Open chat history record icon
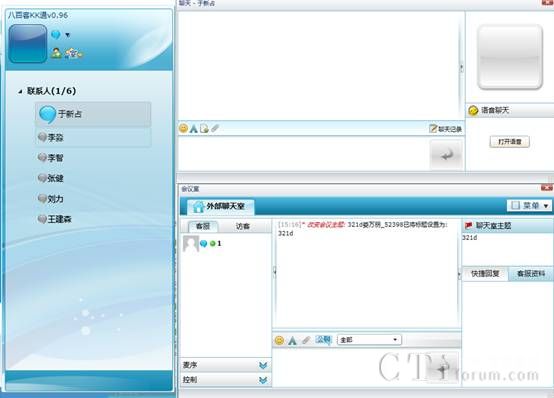 [x=446, y=129]
